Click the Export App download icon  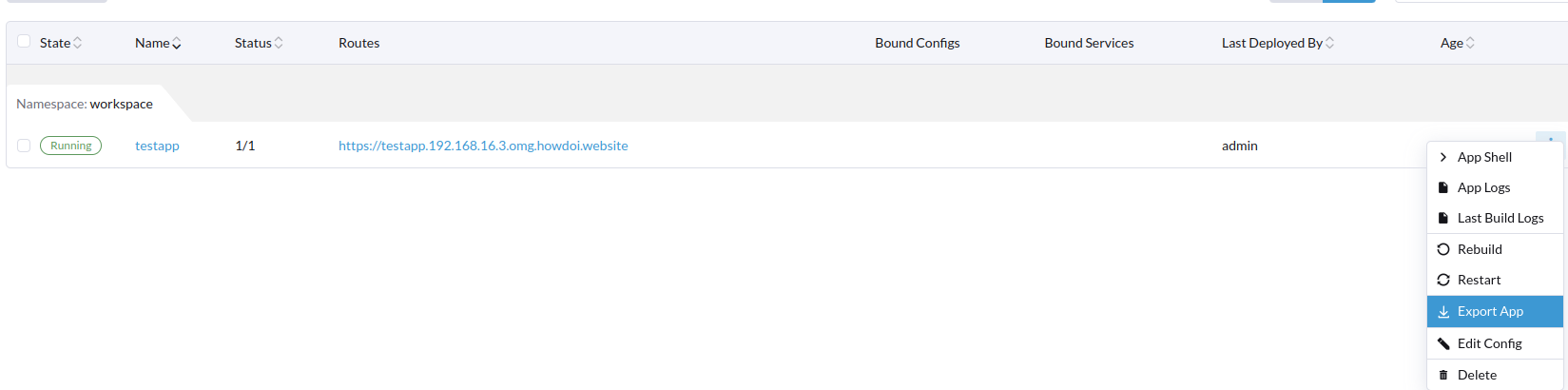coord(1443,311)
